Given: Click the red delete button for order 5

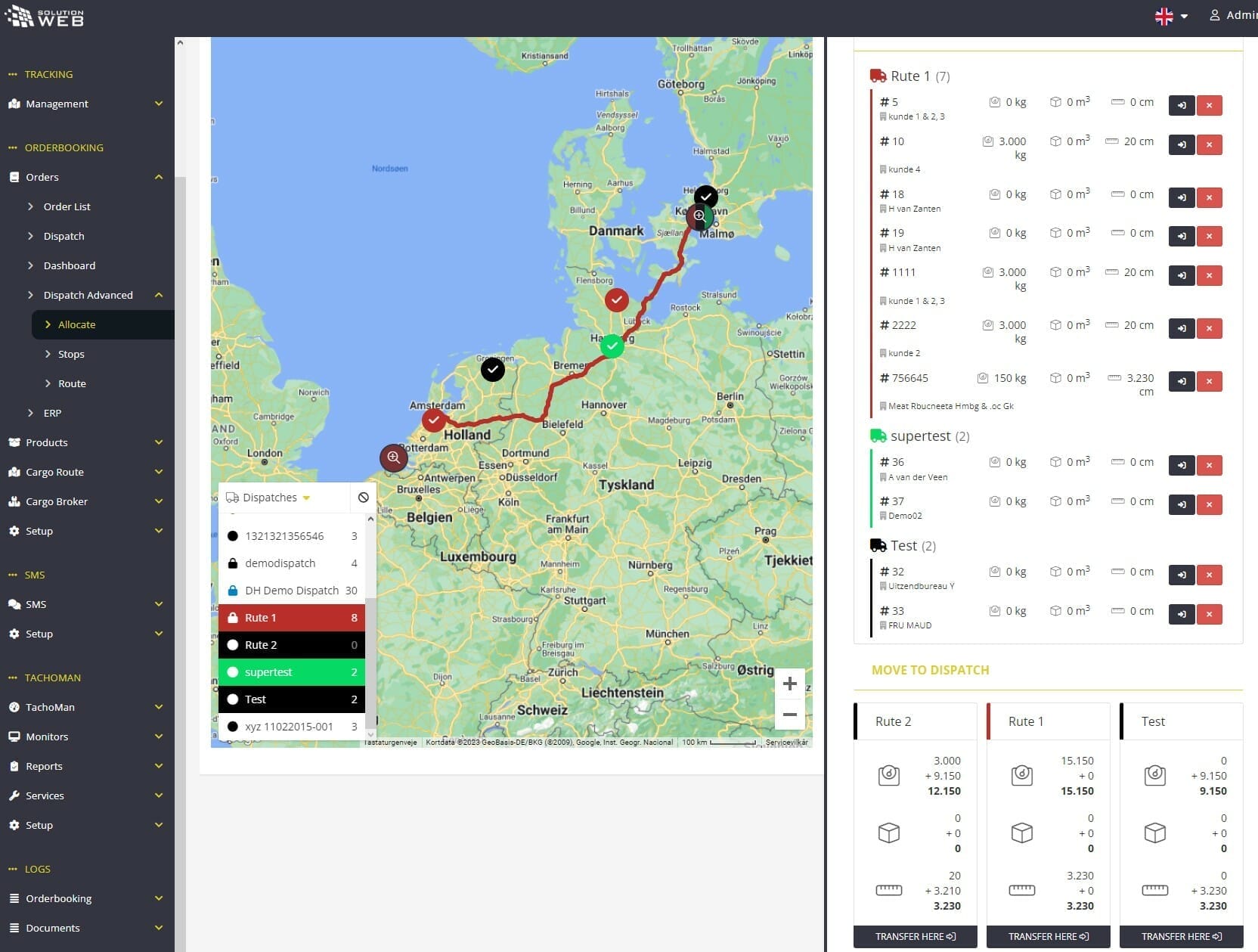Looking at the screenshot, I should click(x=1209, y=105).
